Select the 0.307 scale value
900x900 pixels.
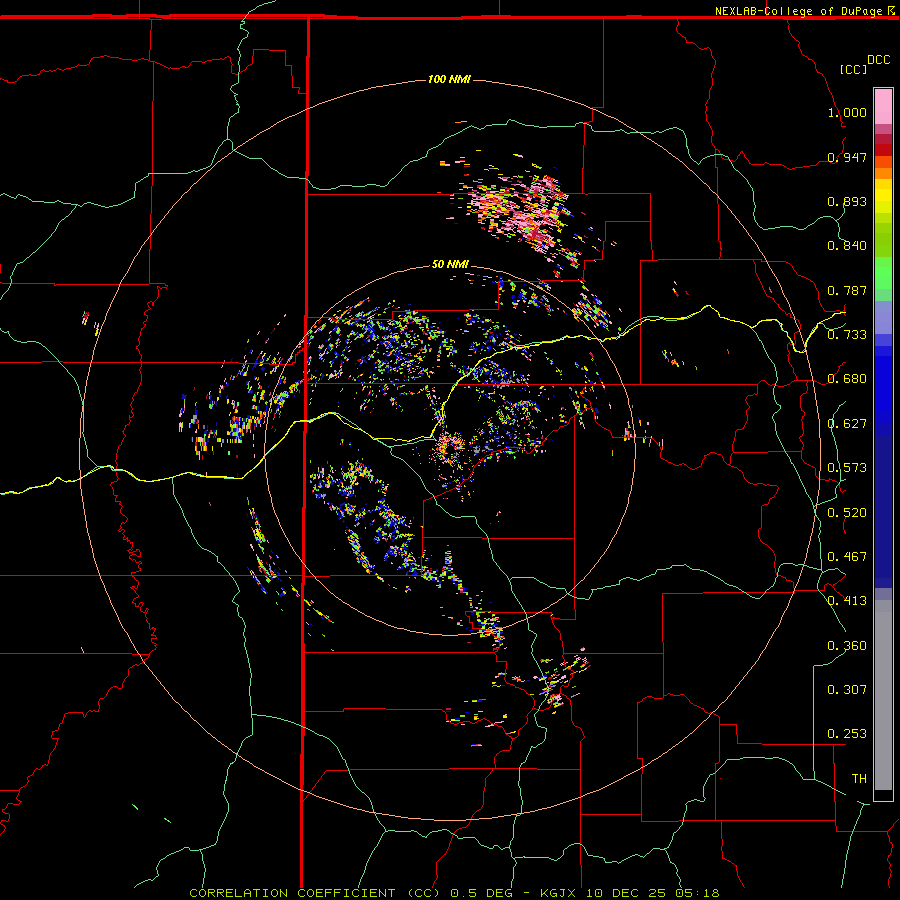pos(847,690)
